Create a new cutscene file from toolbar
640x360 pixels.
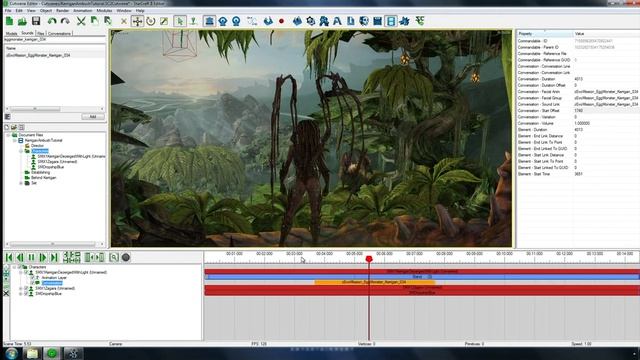9,21
